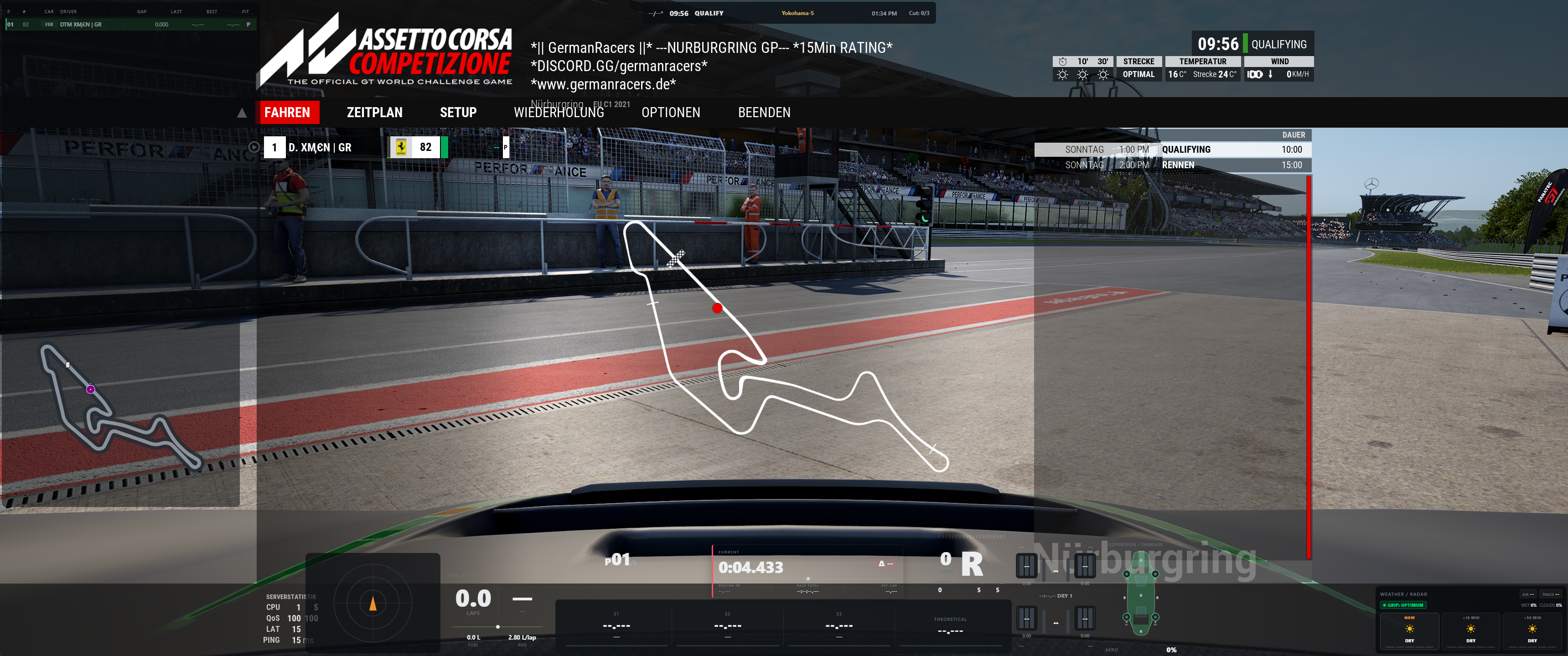This screenshot has width=1568, height=656.
Task: Click the THEORETICAL lap time box
Action: point(950,627)
